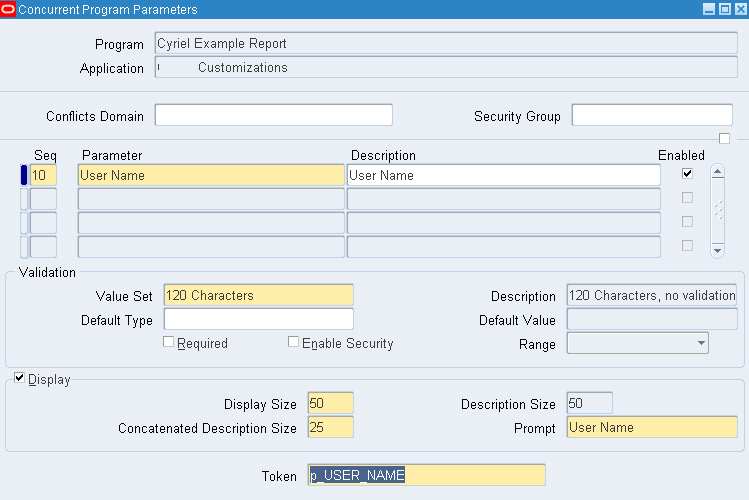Image resolution: width=749 pixels, height=500 pixels.
Task: Focus the Conflicts Domain field
Action: (273, 115)
